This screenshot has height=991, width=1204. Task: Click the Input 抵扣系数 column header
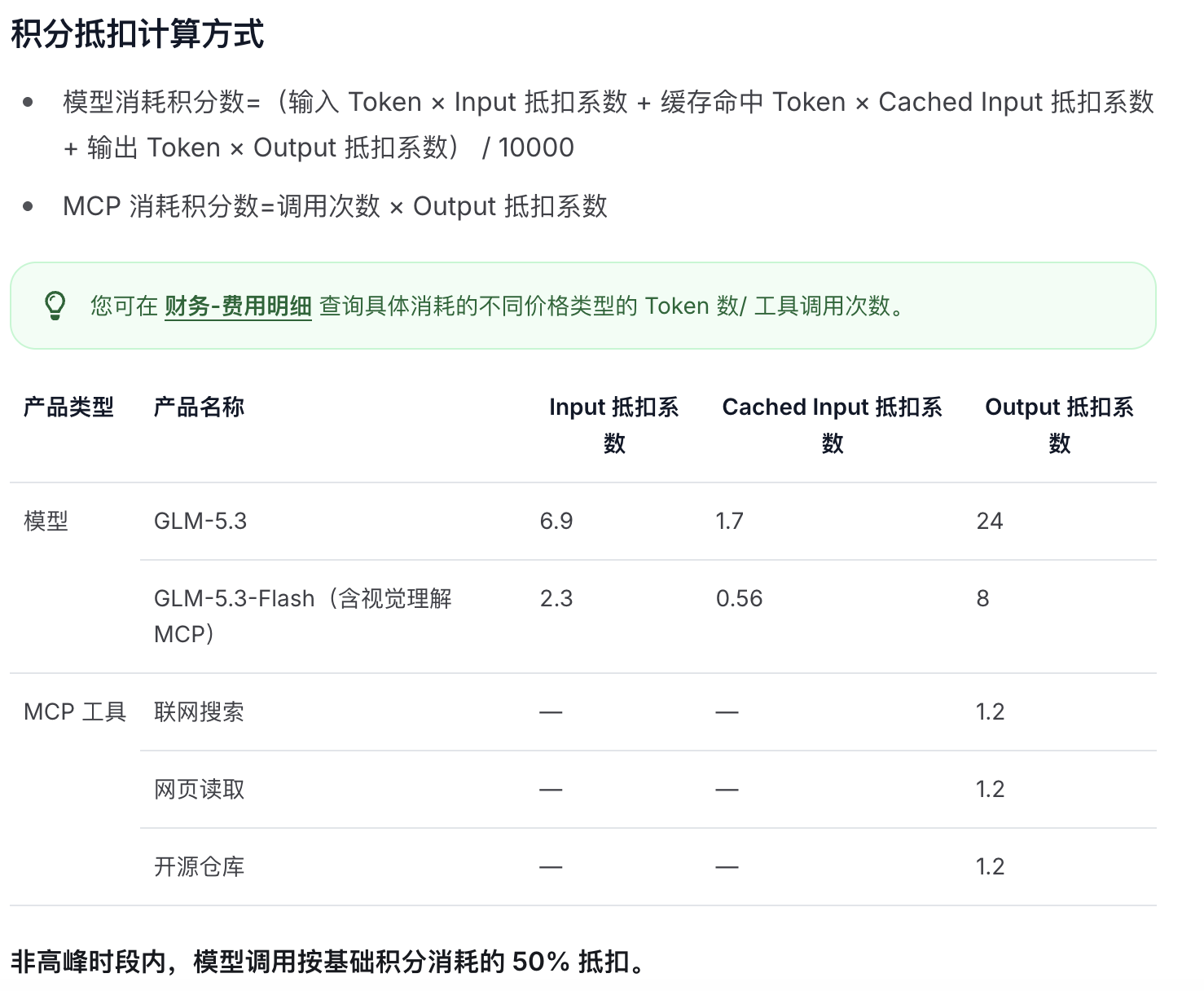tap(614, 425)
